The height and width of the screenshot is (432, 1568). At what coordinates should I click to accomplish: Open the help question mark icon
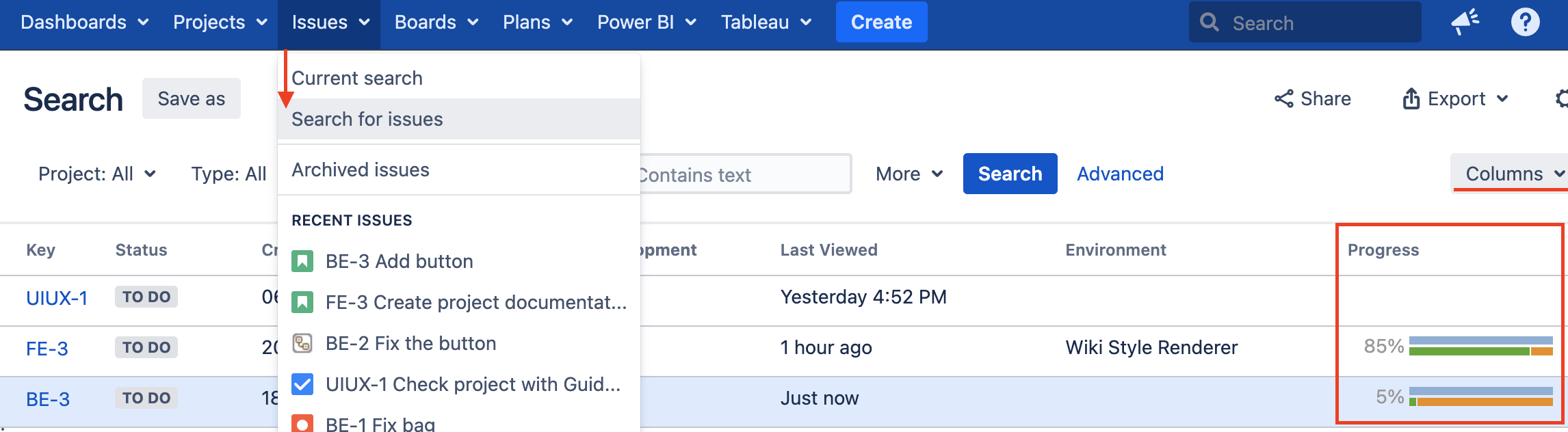click(1525, 22)
